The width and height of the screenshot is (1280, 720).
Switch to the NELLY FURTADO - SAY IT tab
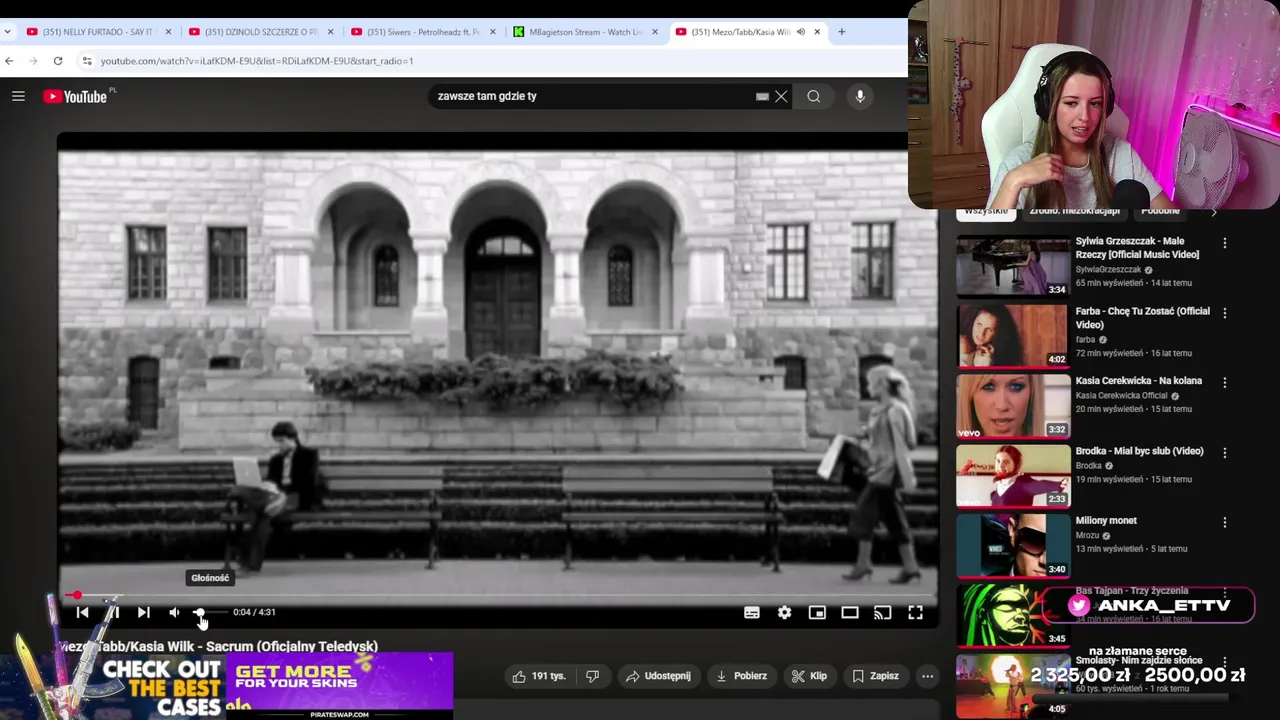[x=97, y=32]
